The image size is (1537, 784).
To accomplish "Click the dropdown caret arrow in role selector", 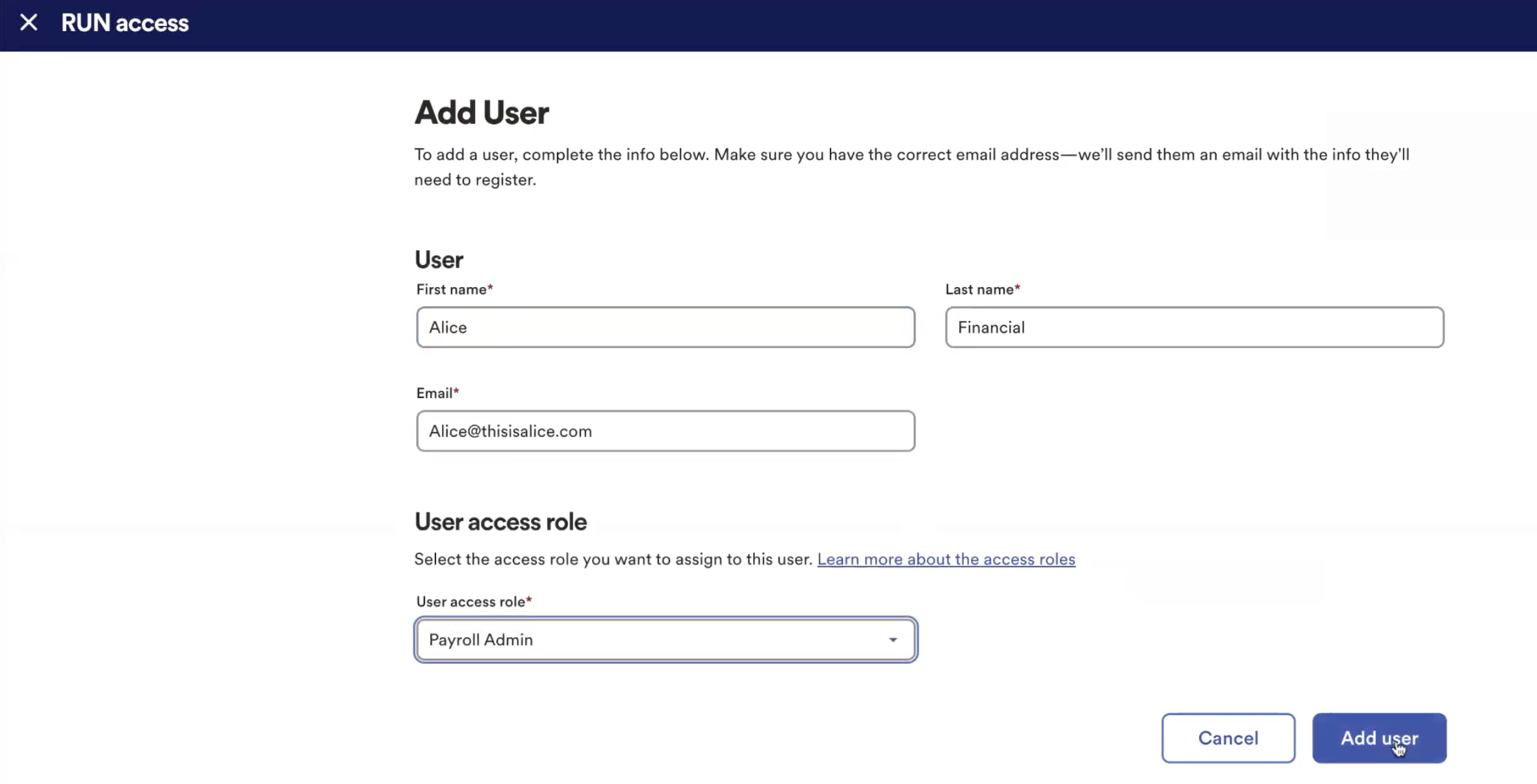I will (x=893, y=640).
